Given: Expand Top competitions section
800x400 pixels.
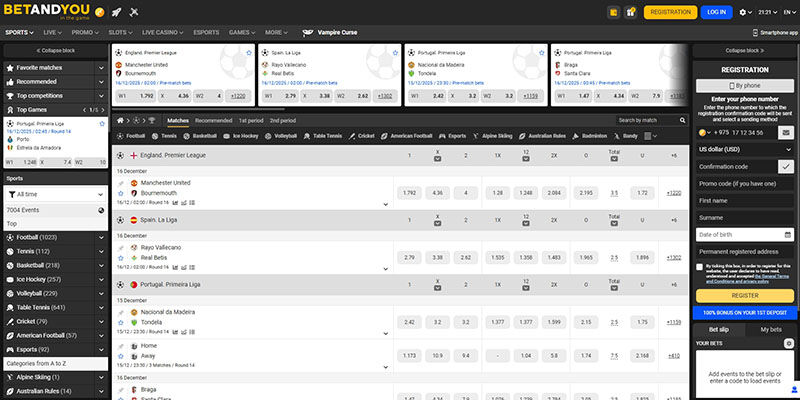Looking at the screenshot, I should [101, 96].
